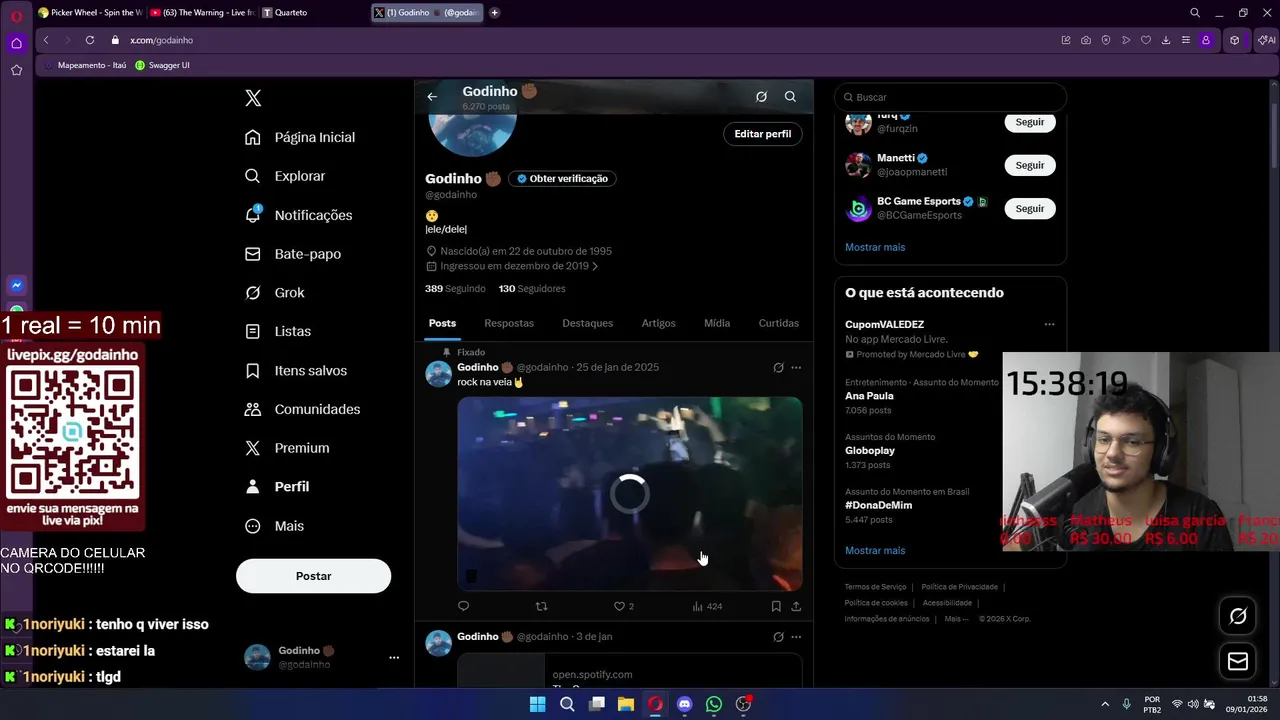View the pinned post's 424 views analytics
Image resolution: width=1280 pixels, height=720 pixels.
(x=707, y=606)
